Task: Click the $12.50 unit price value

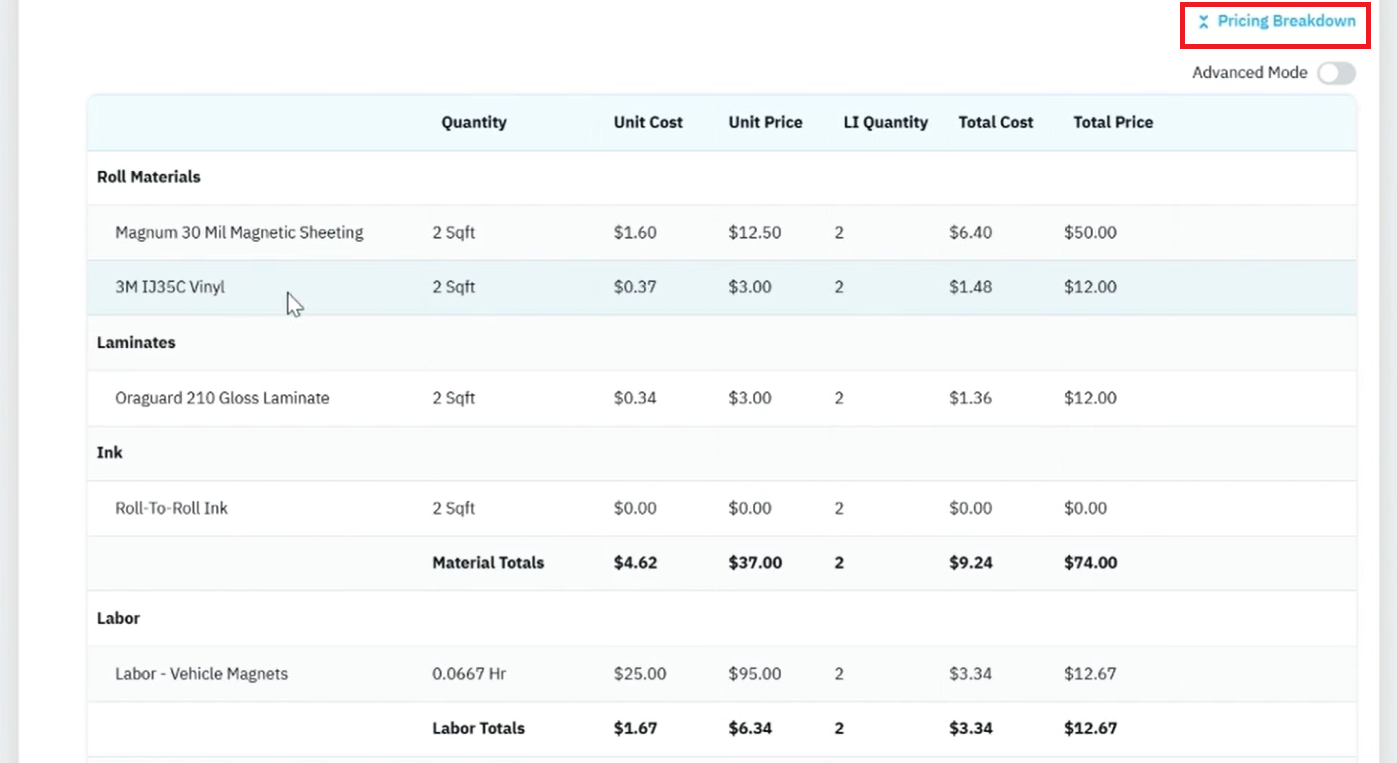Action: pos(755,233)
